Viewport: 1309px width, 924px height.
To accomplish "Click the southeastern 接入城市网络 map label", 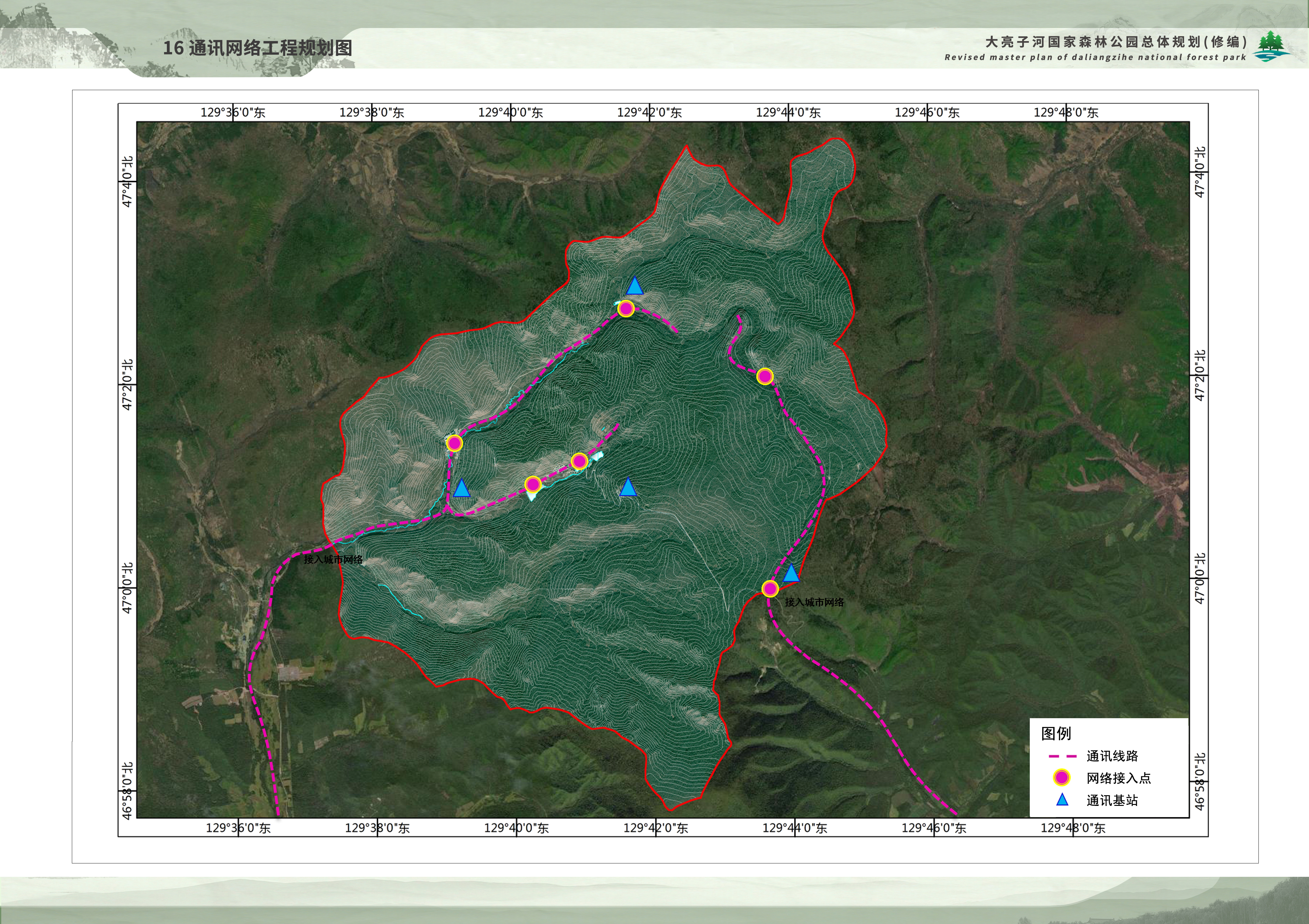I will 814,603.
